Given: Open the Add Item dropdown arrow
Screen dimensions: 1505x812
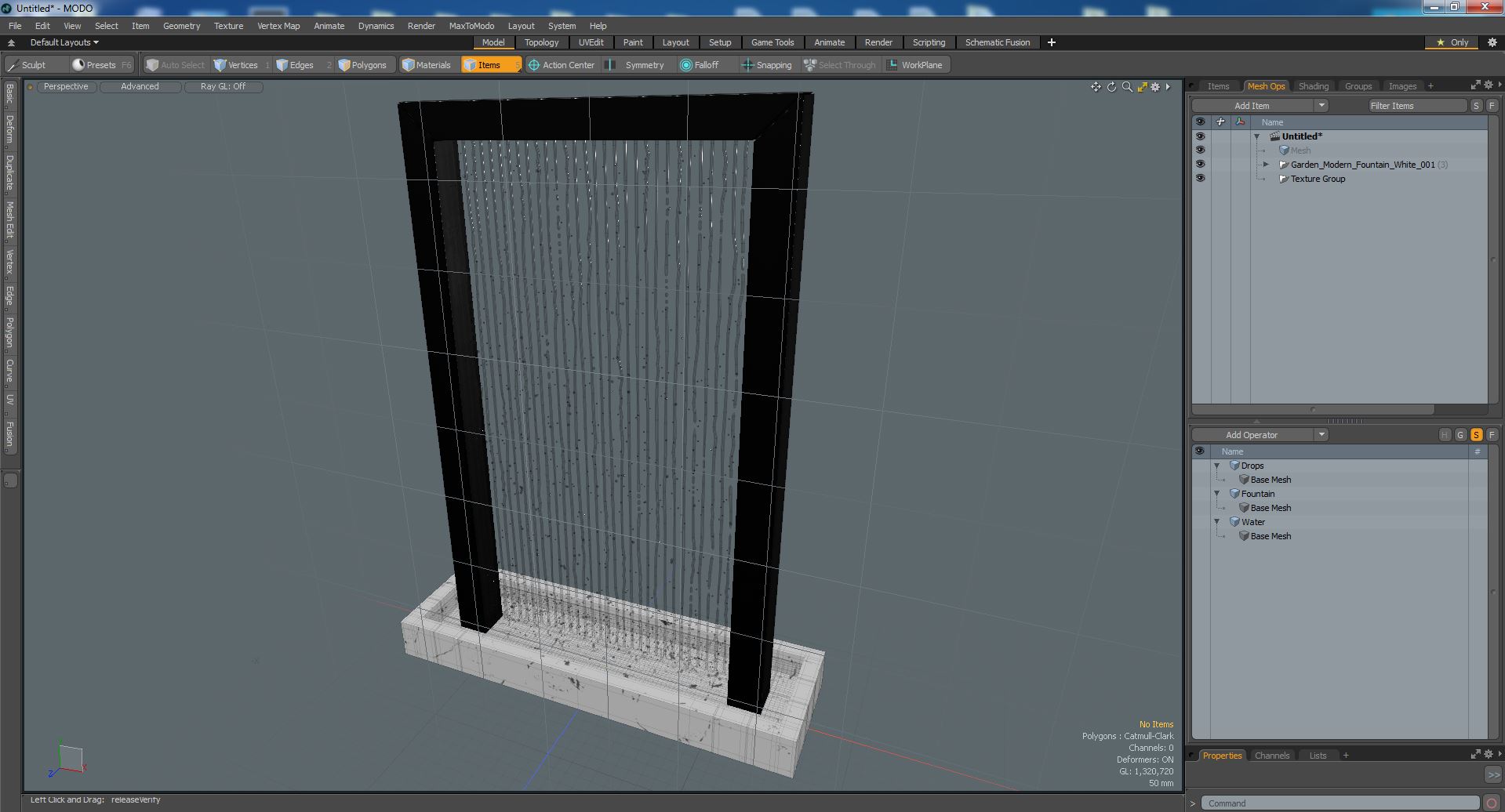Looking at the screenshot, I should (x=1321, y=106).
